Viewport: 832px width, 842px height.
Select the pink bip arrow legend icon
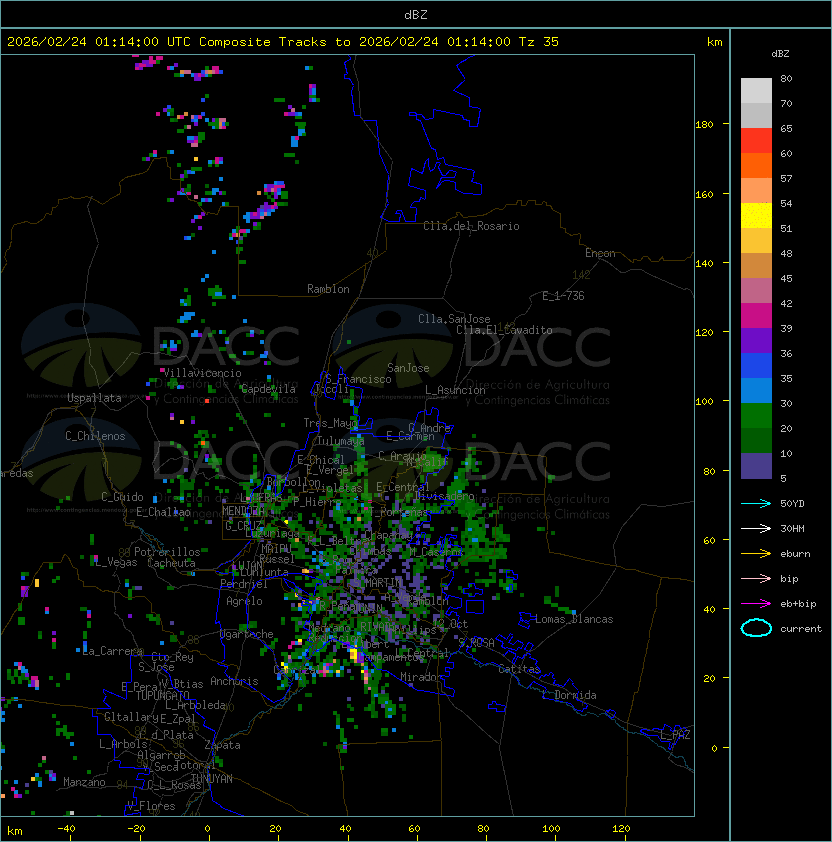[x=756, y=578]
